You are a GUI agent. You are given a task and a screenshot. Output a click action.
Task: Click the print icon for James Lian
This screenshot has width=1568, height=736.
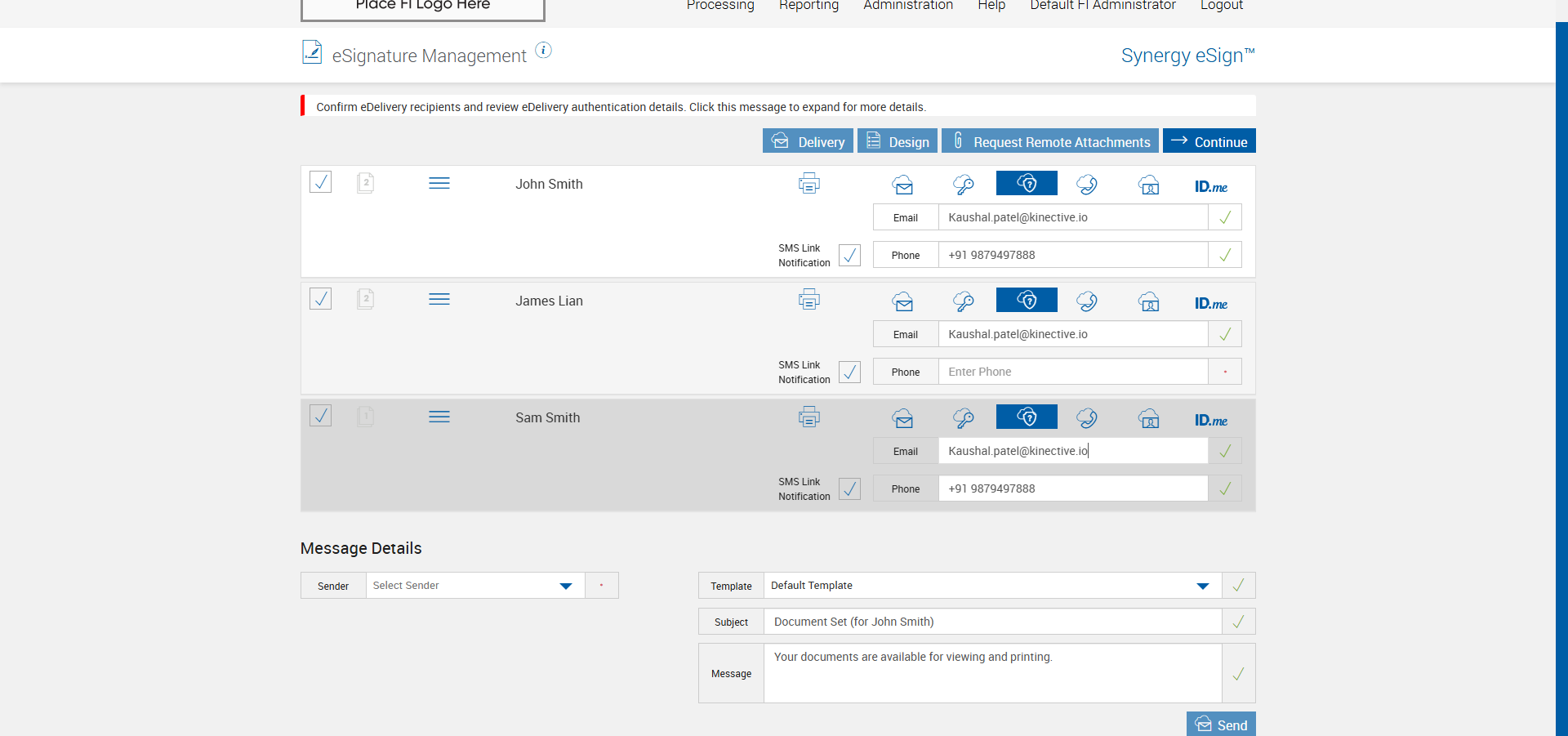[809, 300]
